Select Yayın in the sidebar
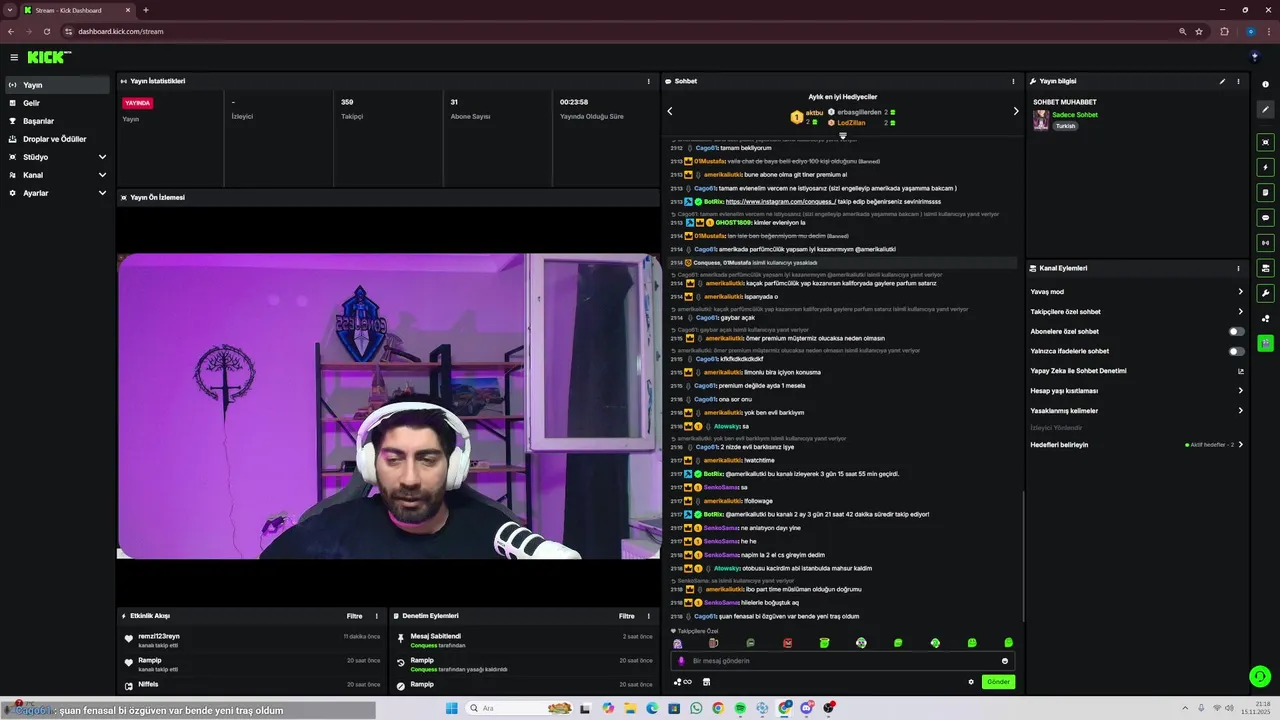1280x720 pixels. (x=58, y=85)
